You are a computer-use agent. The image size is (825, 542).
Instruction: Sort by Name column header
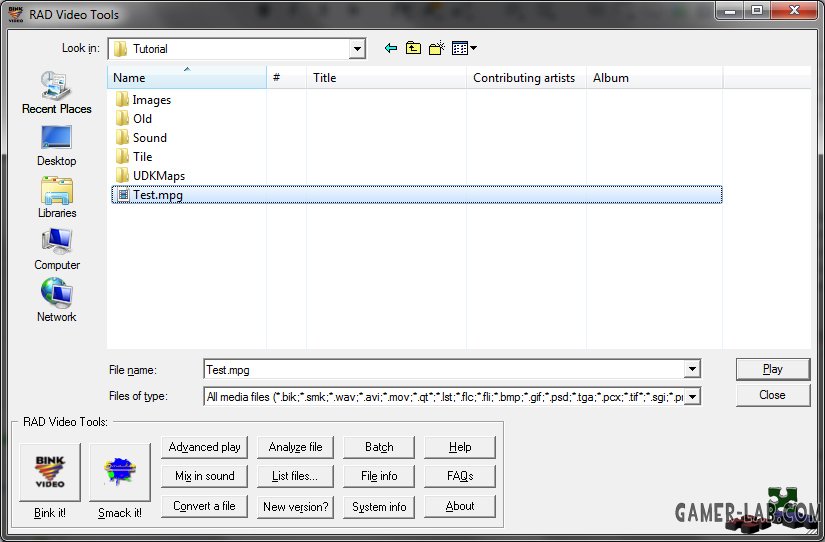[x=187, y=77]
